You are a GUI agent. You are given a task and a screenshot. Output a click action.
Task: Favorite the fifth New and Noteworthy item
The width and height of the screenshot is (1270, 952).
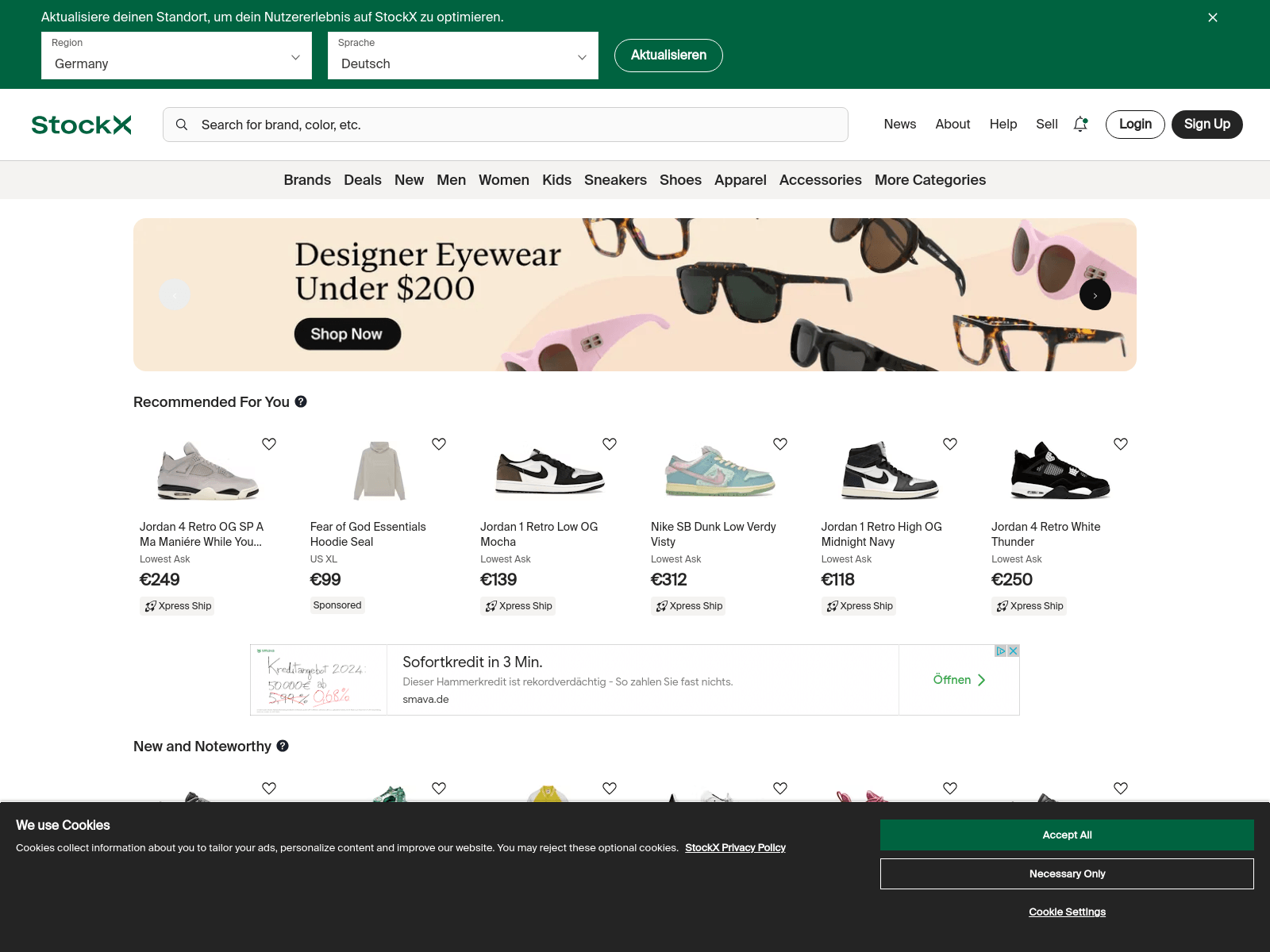tap(950, 789)
